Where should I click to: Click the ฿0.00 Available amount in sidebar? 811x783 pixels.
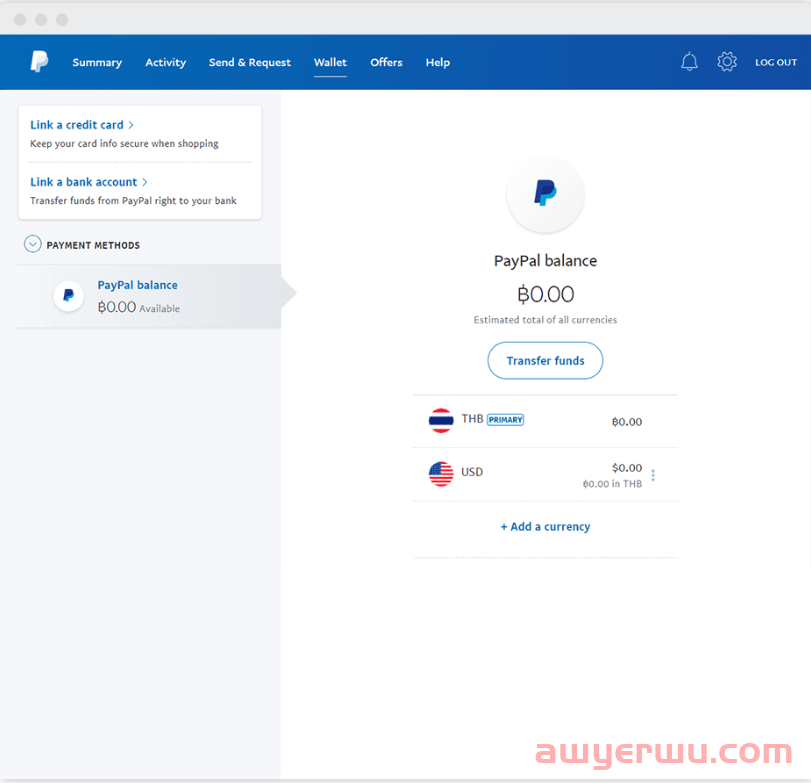point(139,307)
